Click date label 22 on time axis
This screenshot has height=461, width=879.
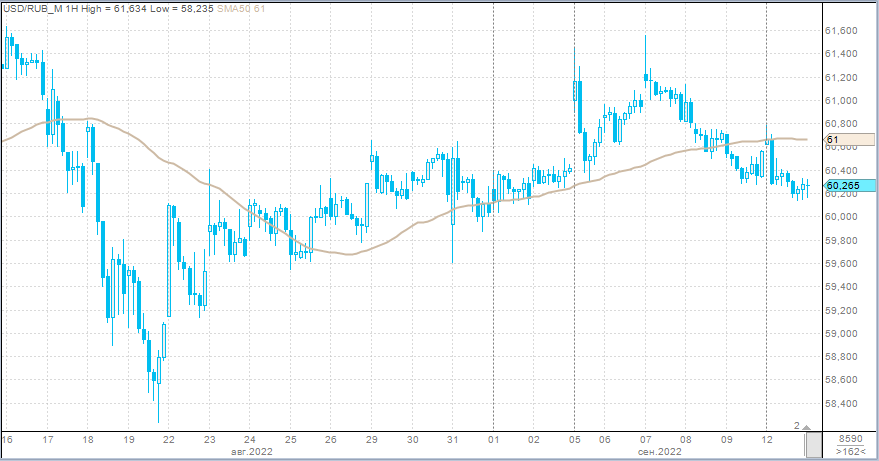(x=169, y=440)
